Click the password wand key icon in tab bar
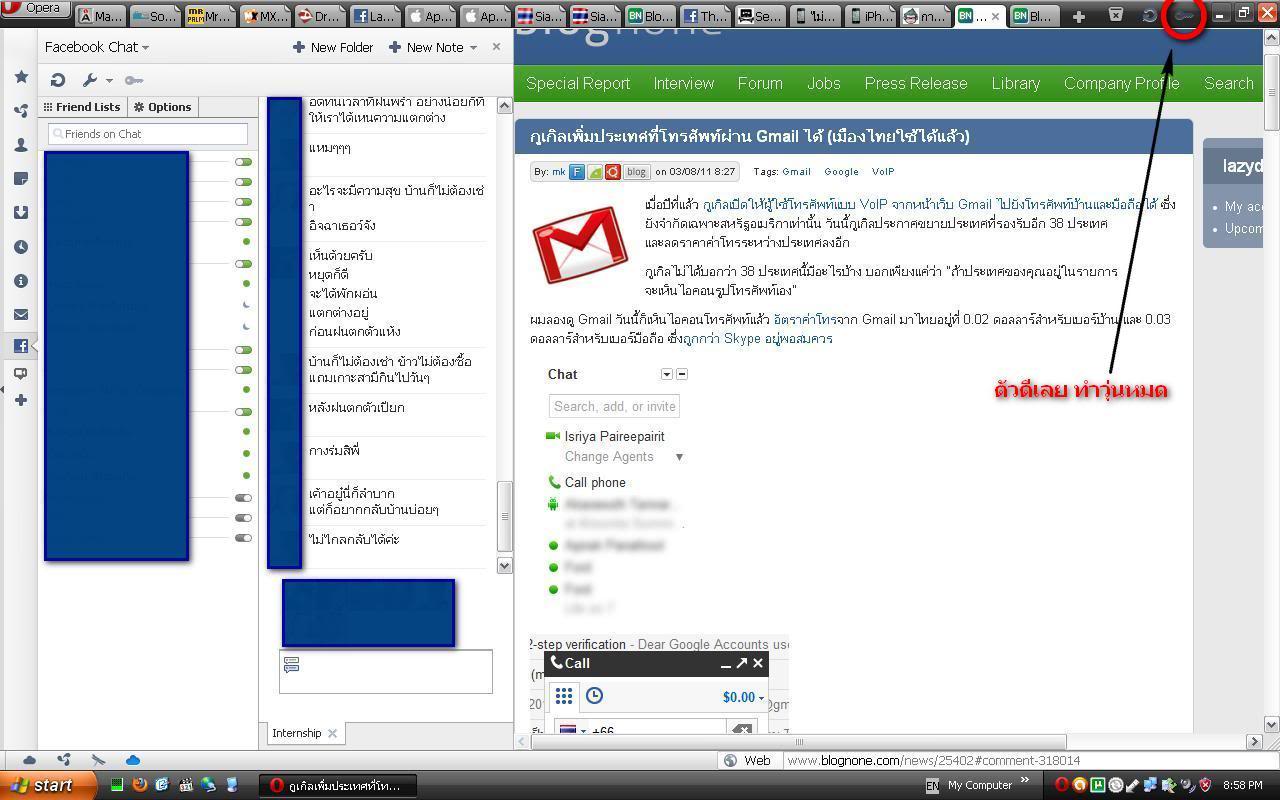This screenshot has width=1280, height=800. (1184, 15)
